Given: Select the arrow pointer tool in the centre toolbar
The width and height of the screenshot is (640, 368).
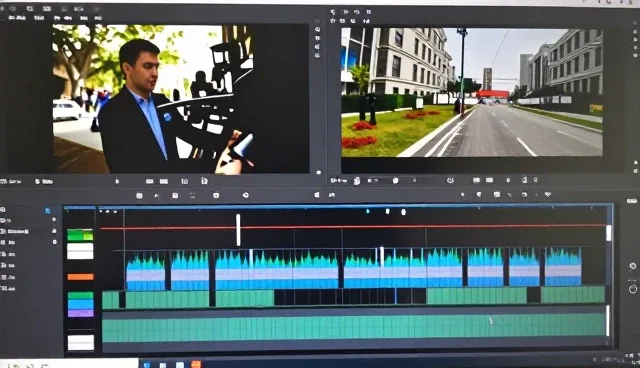Looking at the screenshot, I should (x=157, y=196).
